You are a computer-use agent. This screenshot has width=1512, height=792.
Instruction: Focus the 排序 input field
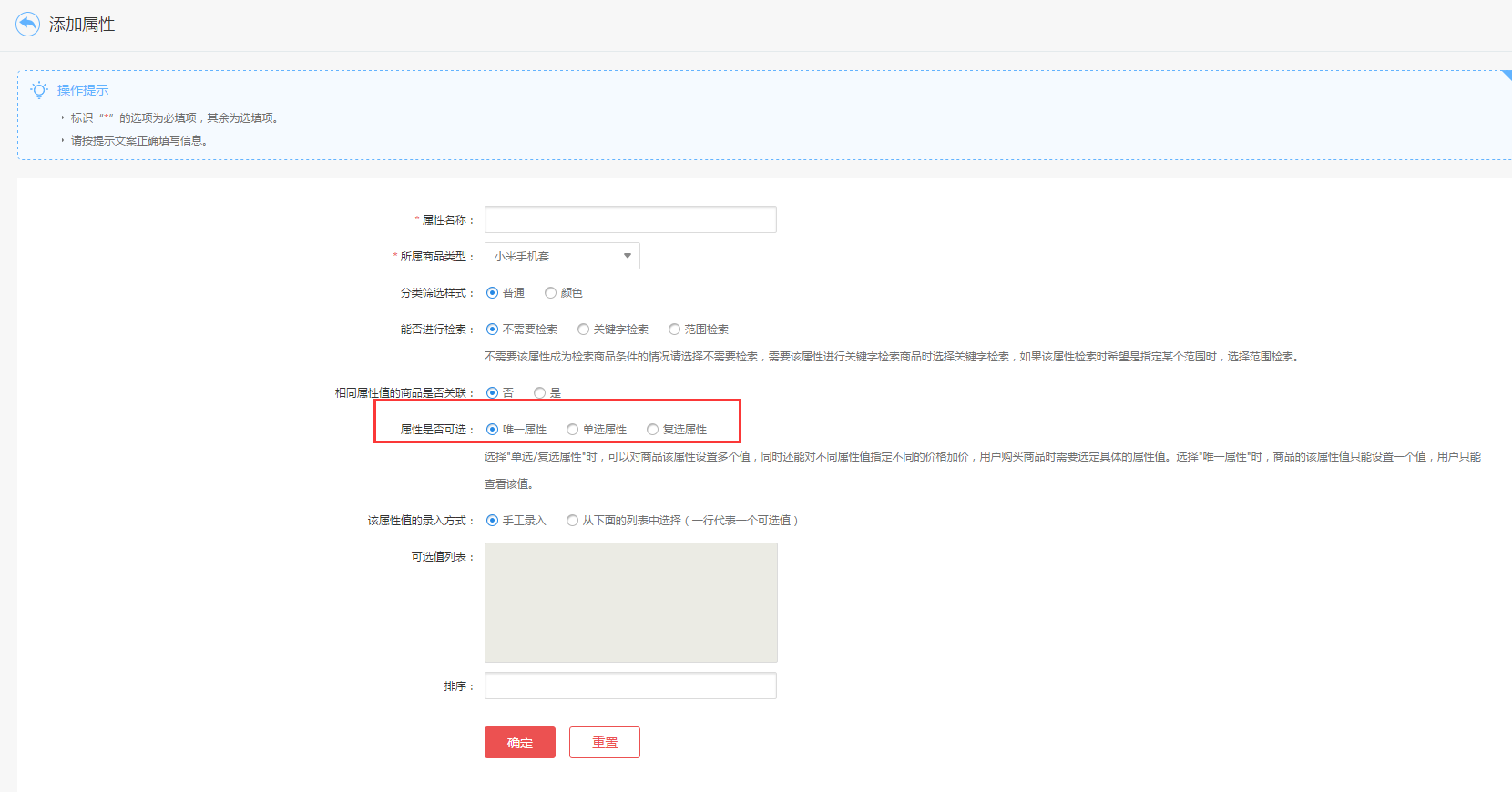click(x=630, y=685)
